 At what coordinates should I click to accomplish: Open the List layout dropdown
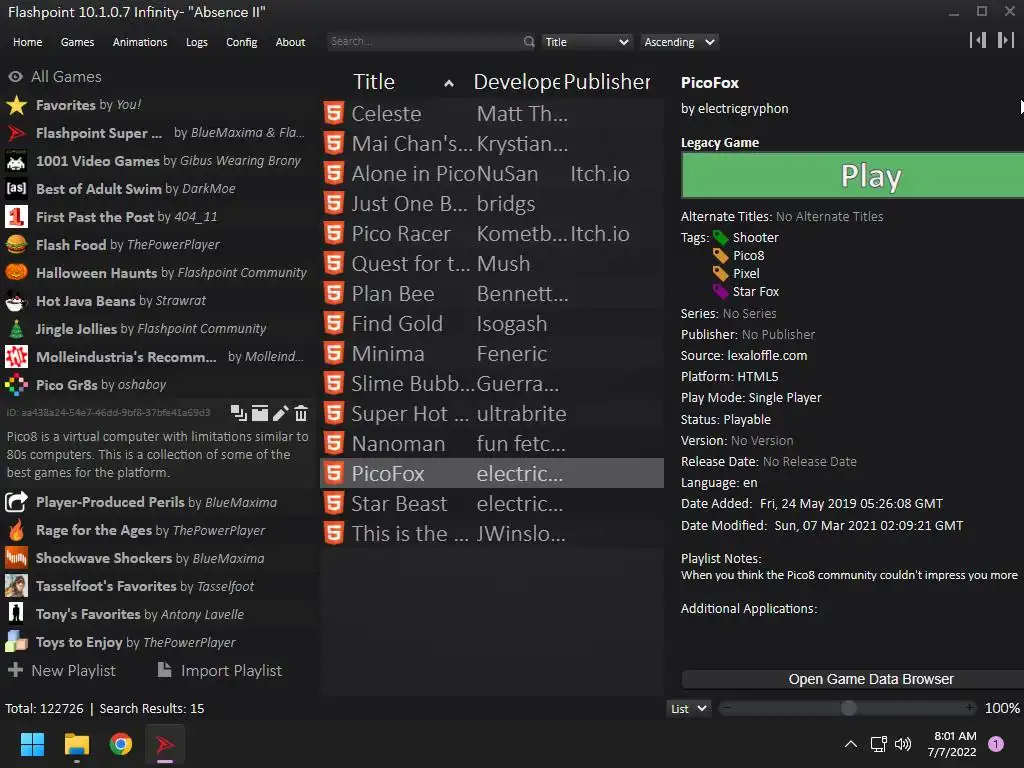pyautogui.click(x=689, y=709)
